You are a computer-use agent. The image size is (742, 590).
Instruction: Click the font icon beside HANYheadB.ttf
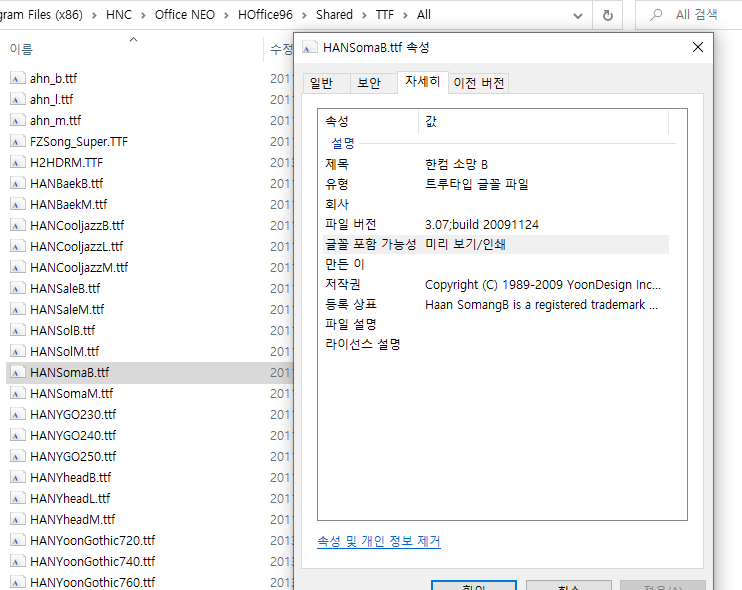pos(18,477)
